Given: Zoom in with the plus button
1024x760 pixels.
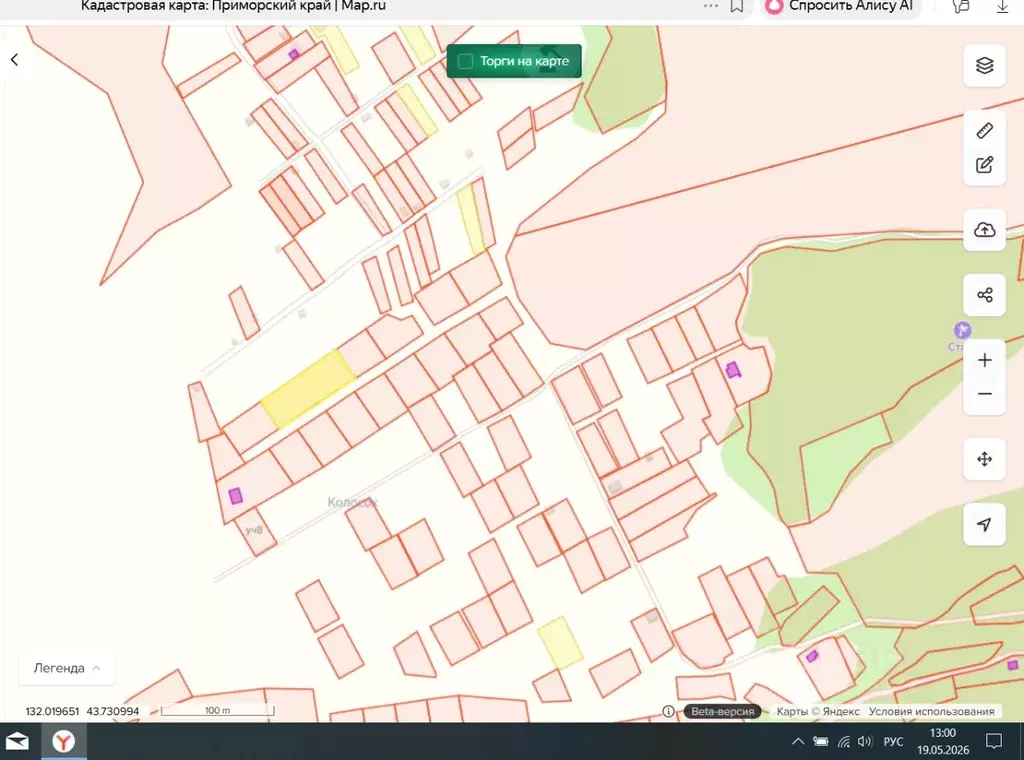Looking at the screenshot, I should [x=984, y=360].
